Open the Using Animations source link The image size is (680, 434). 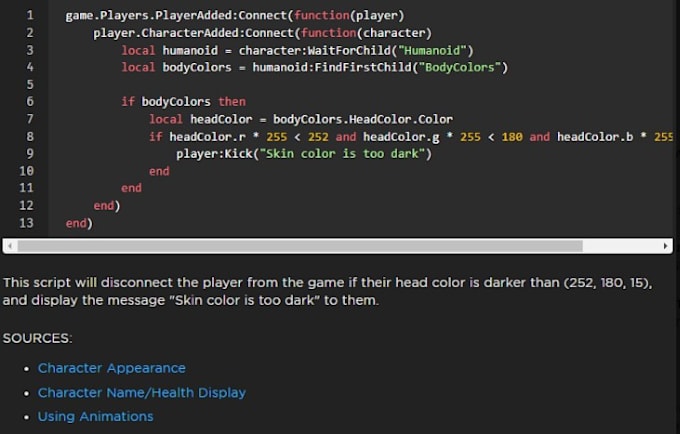(x=95, y=417)
